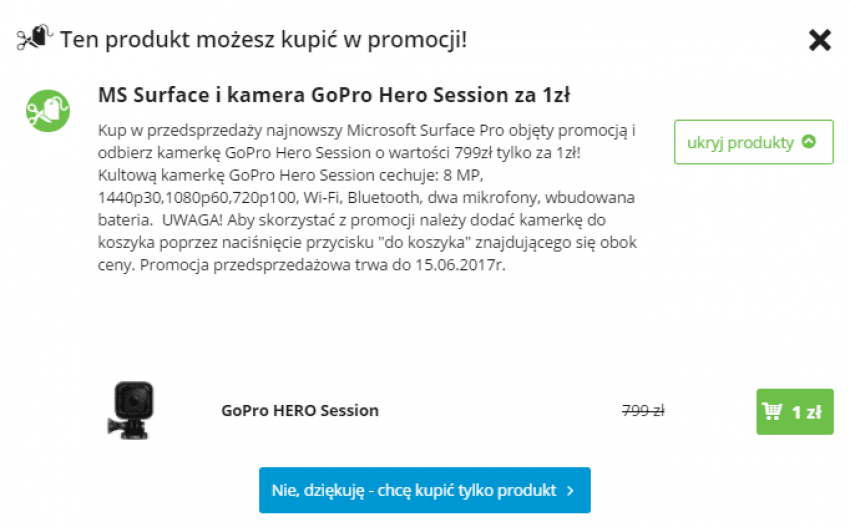This screenshot has width=850, height=527.
Task: Click the Kup w przedsprzedaży description line
Action: tap(366, 130)
